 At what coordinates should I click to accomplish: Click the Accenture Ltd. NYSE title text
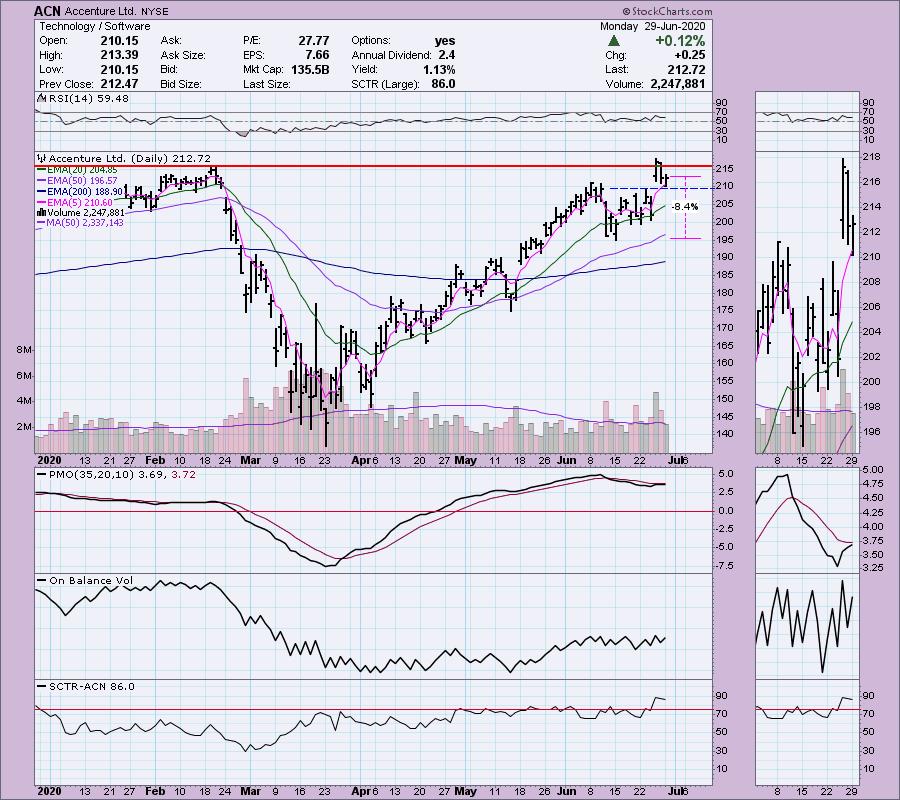117,11
